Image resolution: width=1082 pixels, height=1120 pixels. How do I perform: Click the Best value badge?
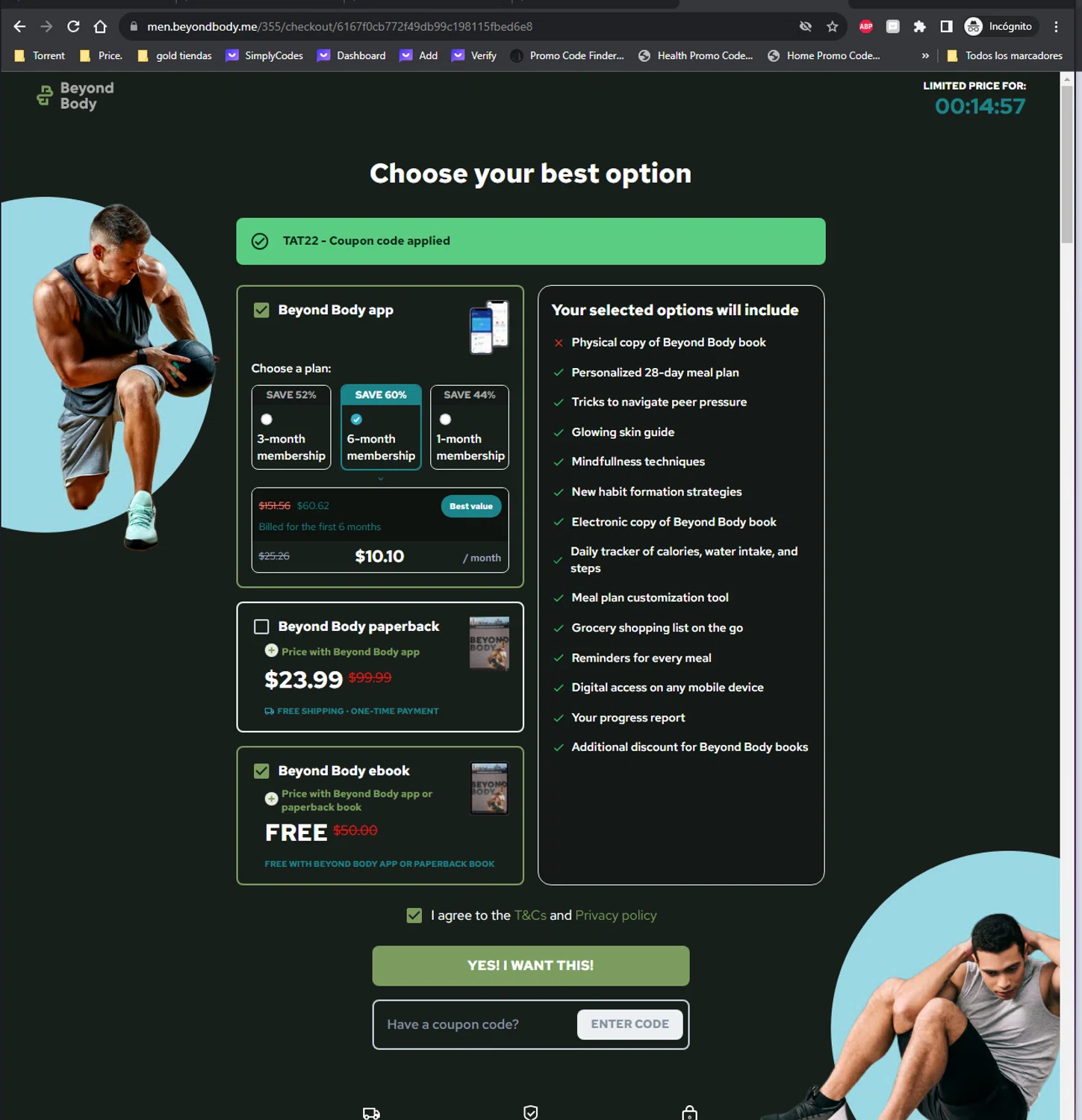pos(471,506)
